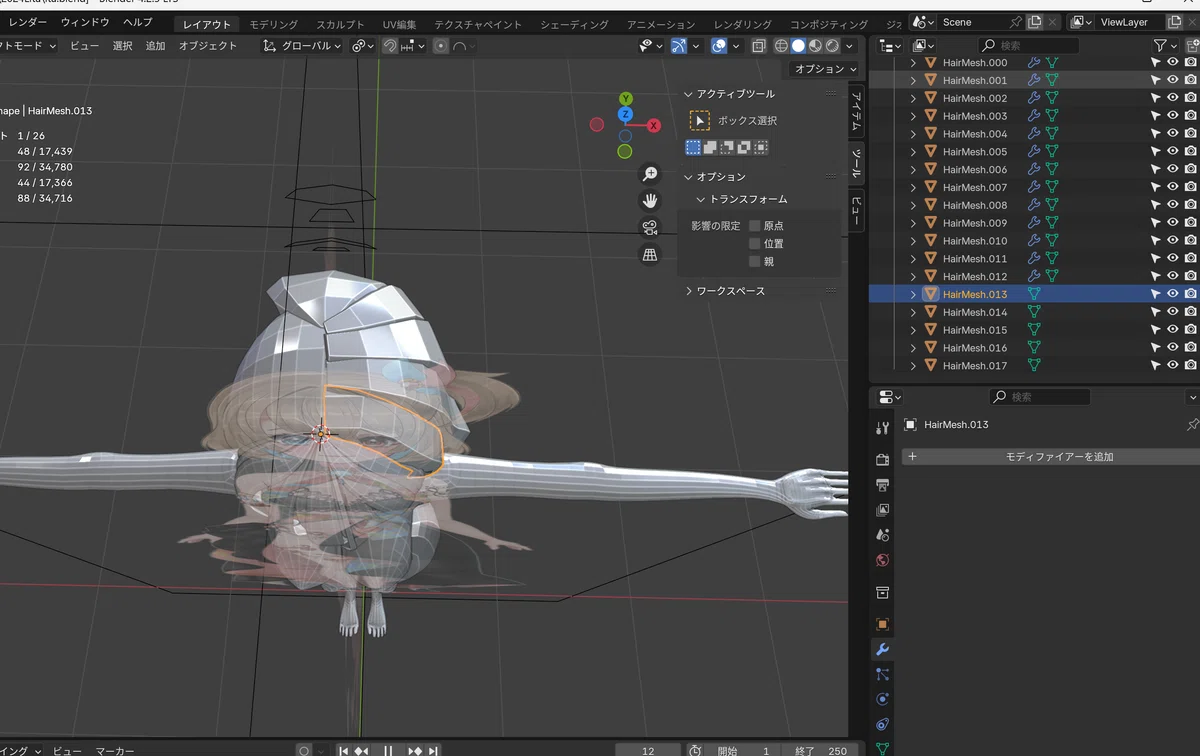Image resolution: width=1200 pixels, height=756 pixels.
Task: Open the オプション dropdown in viewport header
Action: [x=825, y=69]
